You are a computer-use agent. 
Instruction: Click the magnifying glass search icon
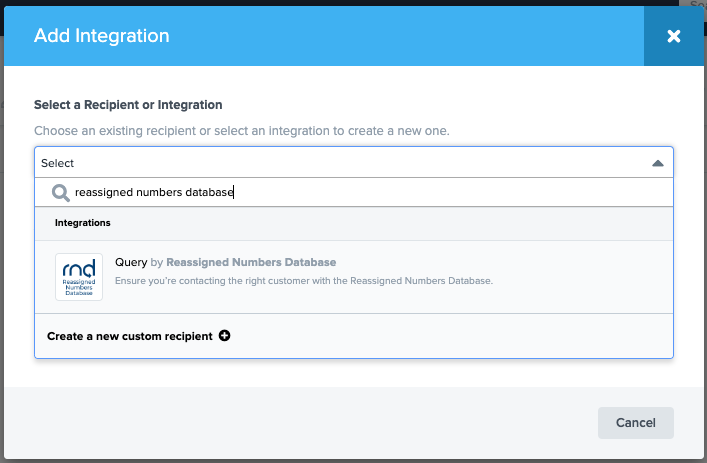coord(60,193)
